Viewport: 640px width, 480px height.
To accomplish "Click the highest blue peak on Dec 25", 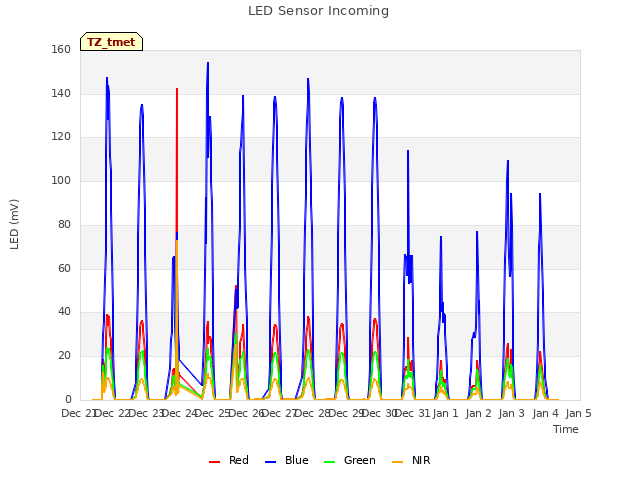I will (208, 64).
